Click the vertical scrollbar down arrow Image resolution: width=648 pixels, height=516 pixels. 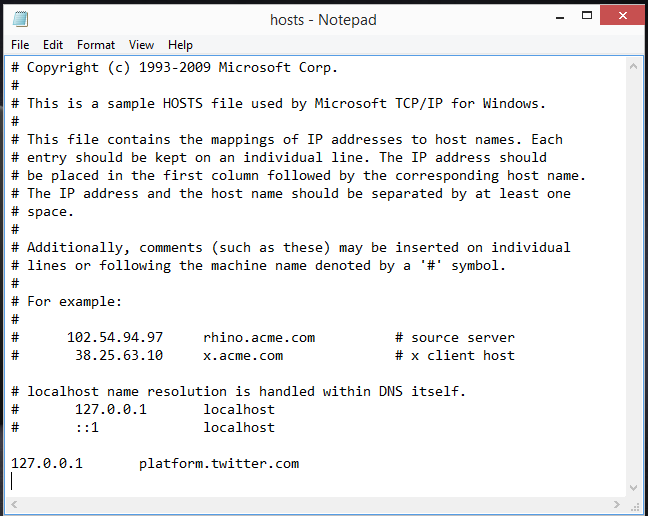coord(632,488)
